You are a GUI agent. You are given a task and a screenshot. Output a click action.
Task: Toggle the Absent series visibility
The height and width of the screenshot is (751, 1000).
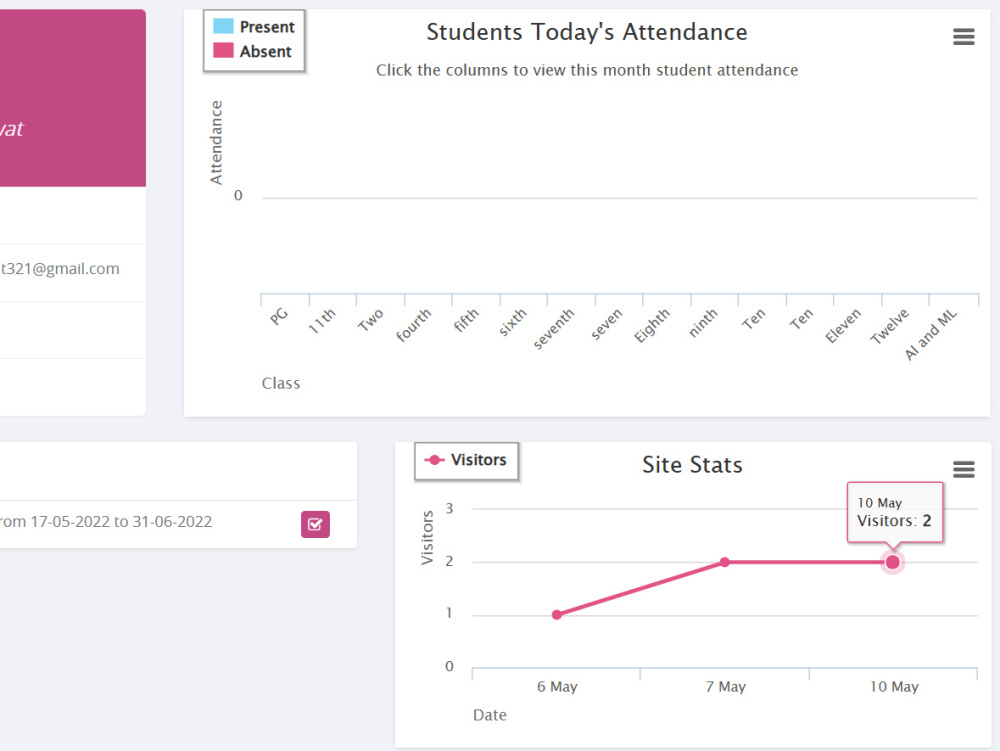[x=253, y=48]
